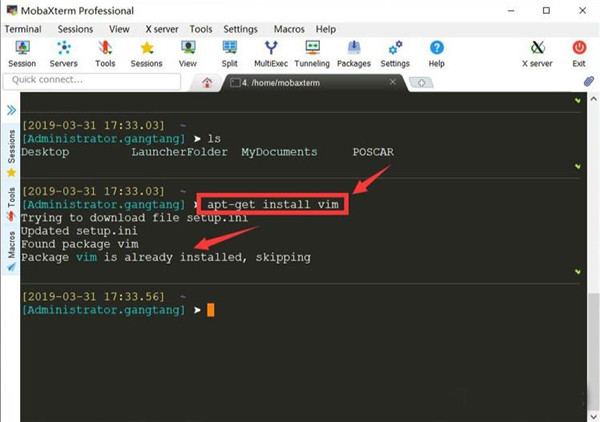Close the /home/mobaxterm tab
Image resolution: width=600 pixels, height=422 pixels.
click(x=392, y=82)
